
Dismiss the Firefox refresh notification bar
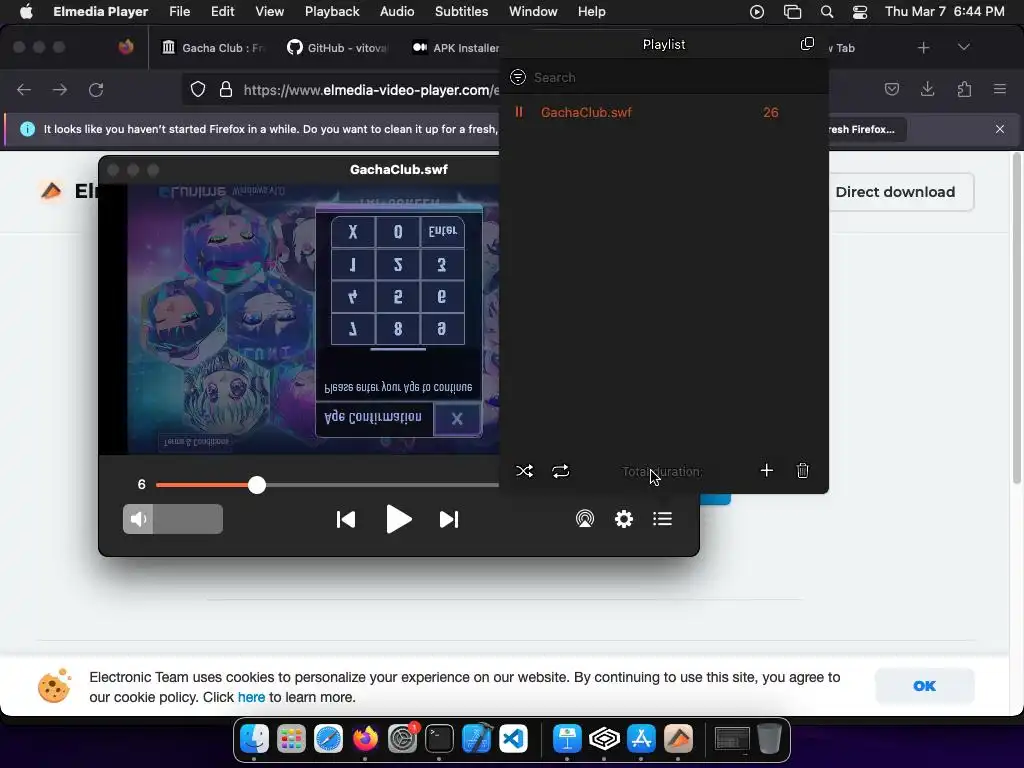[x=1000, y=129]
